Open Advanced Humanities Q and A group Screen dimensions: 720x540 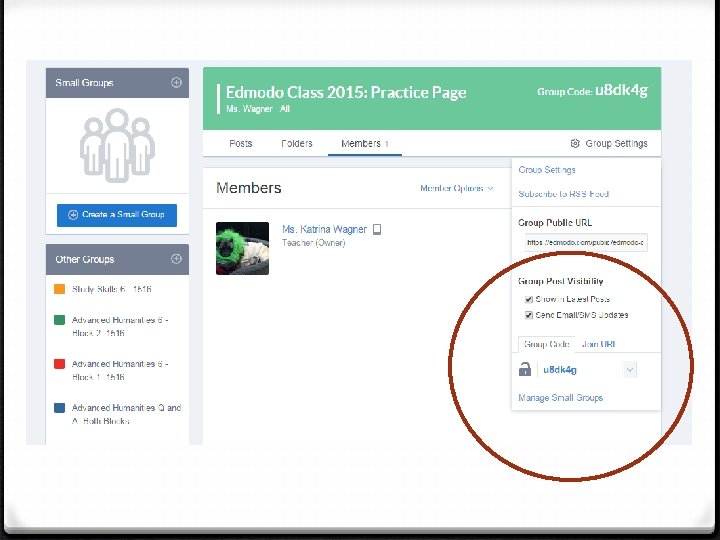click(x=126, y=414)
